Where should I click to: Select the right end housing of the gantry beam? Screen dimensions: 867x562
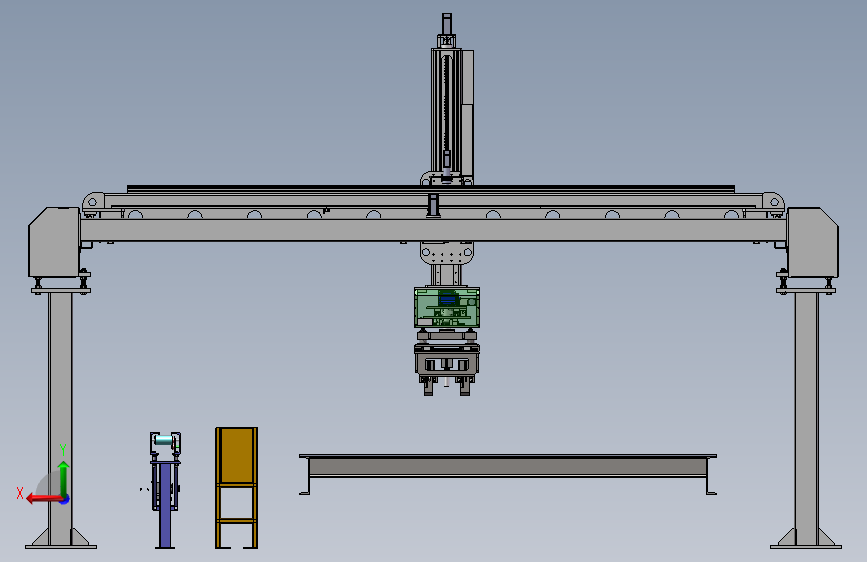(812, 242)
